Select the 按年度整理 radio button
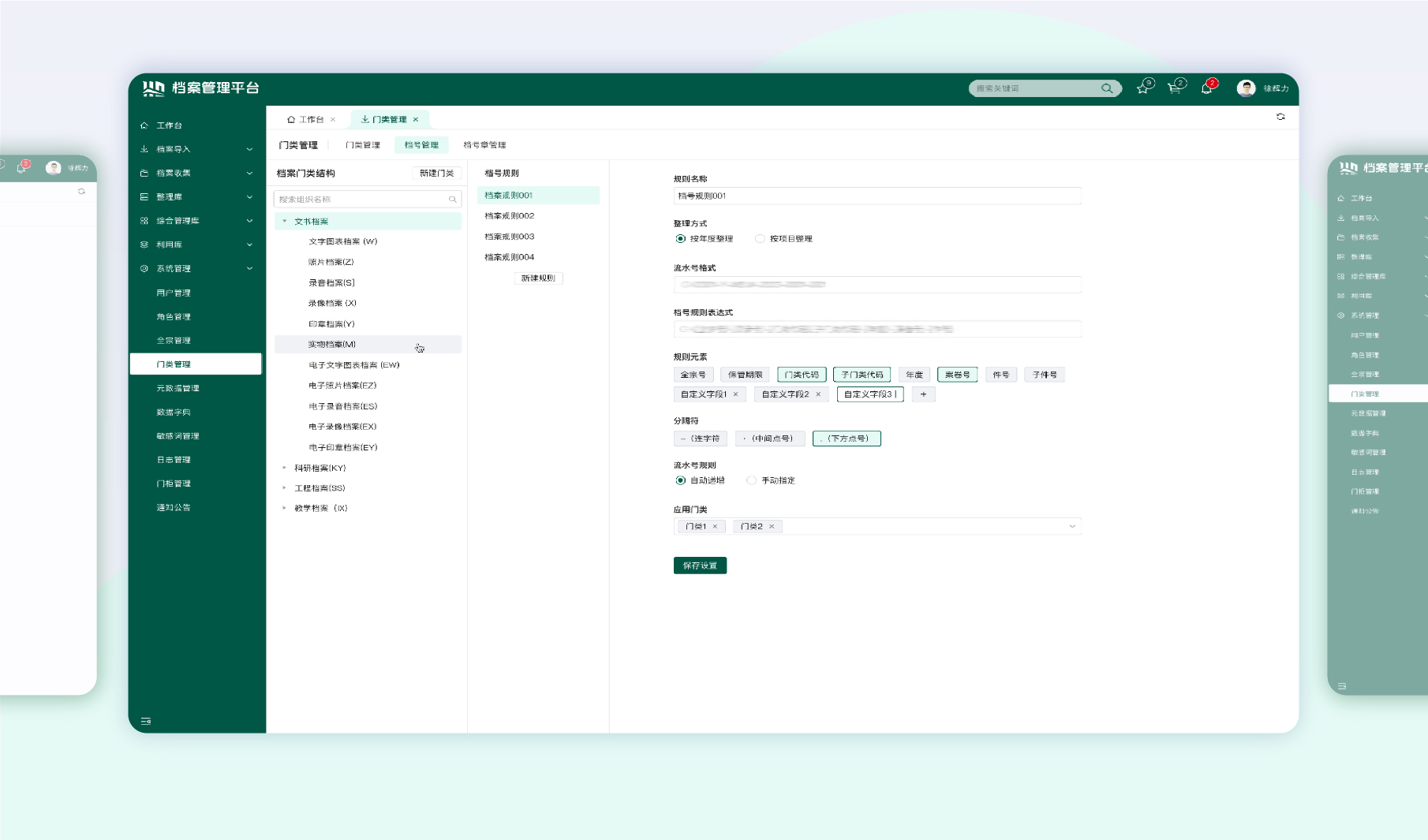 pyautogui.click(x=680, y=239)
